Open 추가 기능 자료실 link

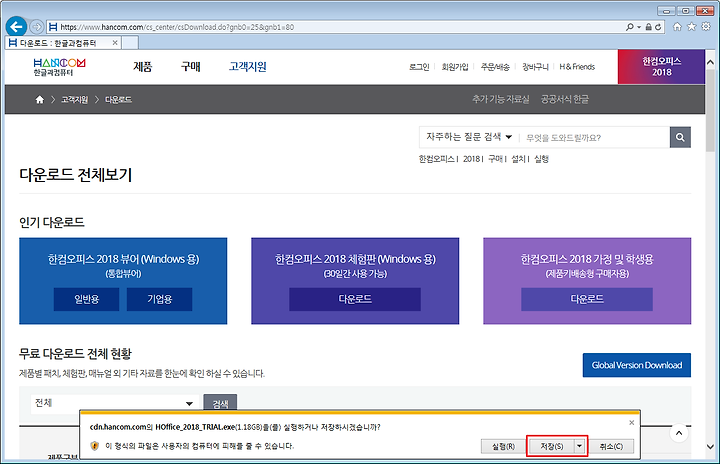[501, 99]
